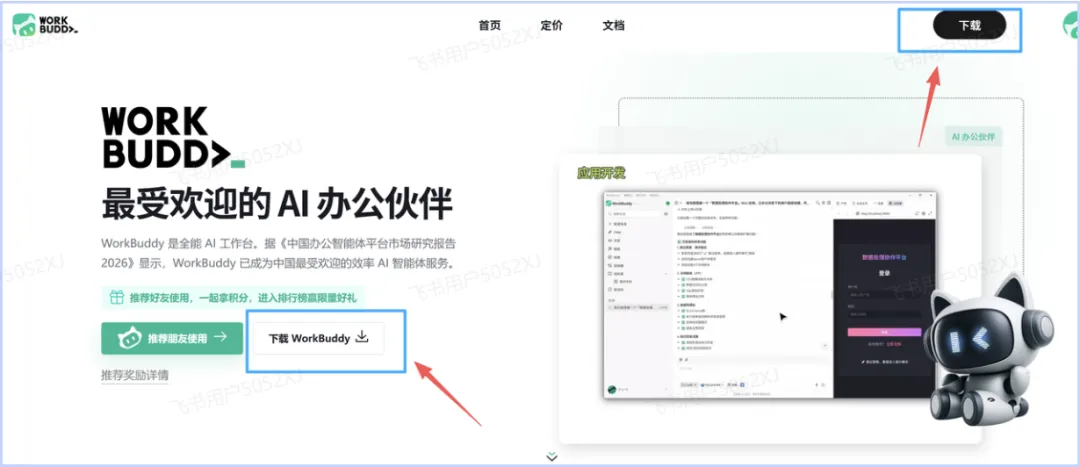Open the 推荐奖励详情 link
1080x467 pixels.
pyautogui.click(x=134, y=375)
